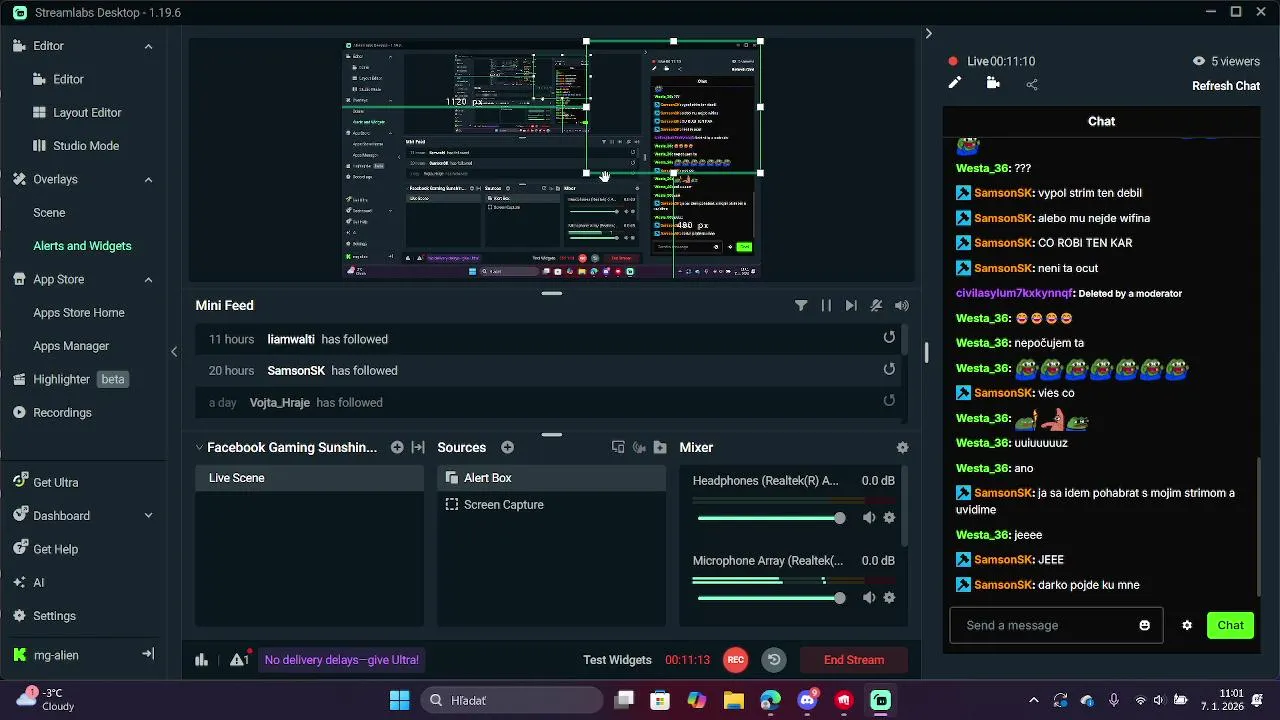
Task: Add a source folder
Action: pos(660,448)
